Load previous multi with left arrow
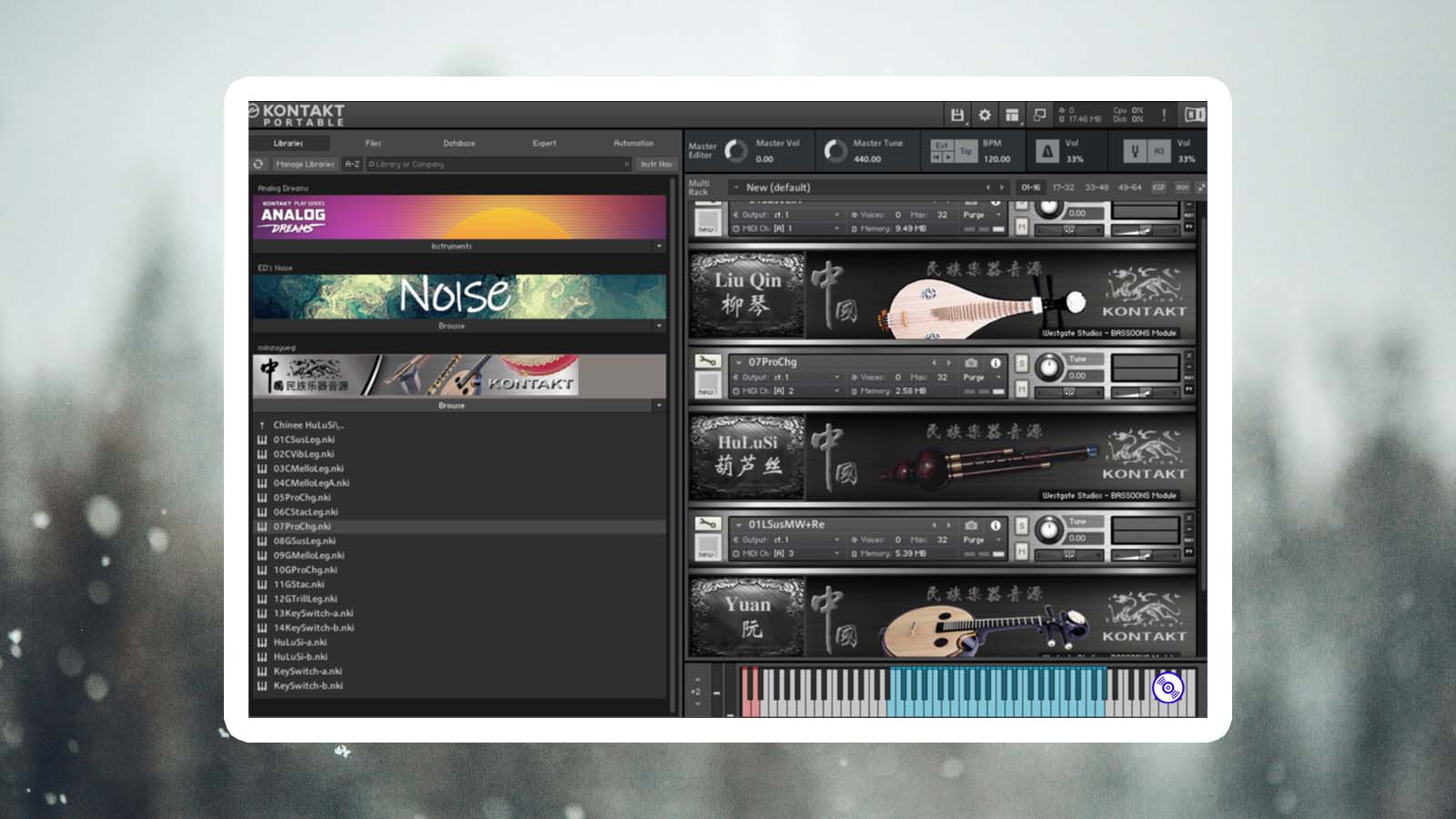This screenshot has height=819, width=1456. (988, 187)
